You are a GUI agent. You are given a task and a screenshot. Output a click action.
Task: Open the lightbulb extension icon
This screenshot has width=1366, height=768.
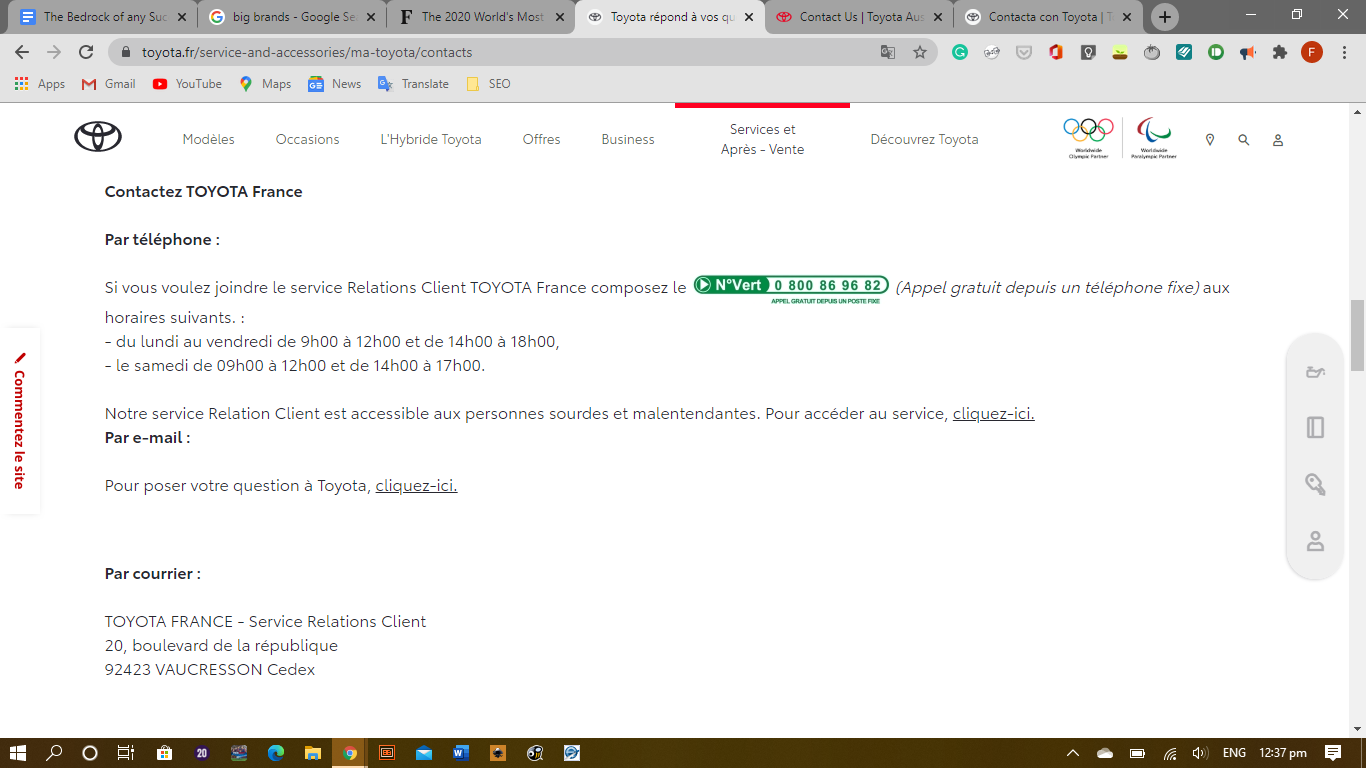tap(1088, 52)
